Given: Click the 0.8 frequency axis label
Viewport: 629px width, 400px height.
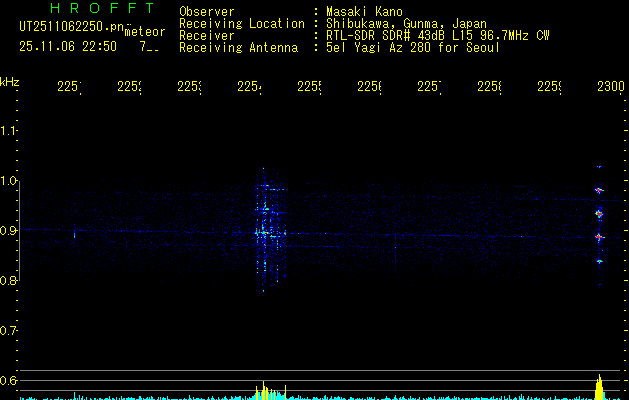Looking at the screenshot, I should click(10, 281).
